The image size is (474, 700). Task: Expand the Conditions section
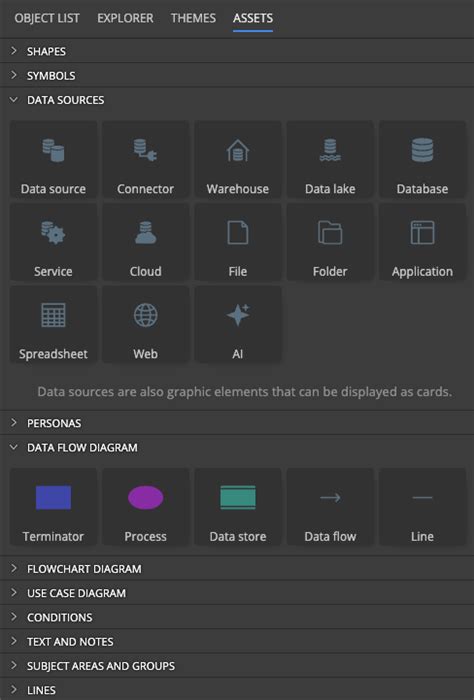tap(237, 617)
